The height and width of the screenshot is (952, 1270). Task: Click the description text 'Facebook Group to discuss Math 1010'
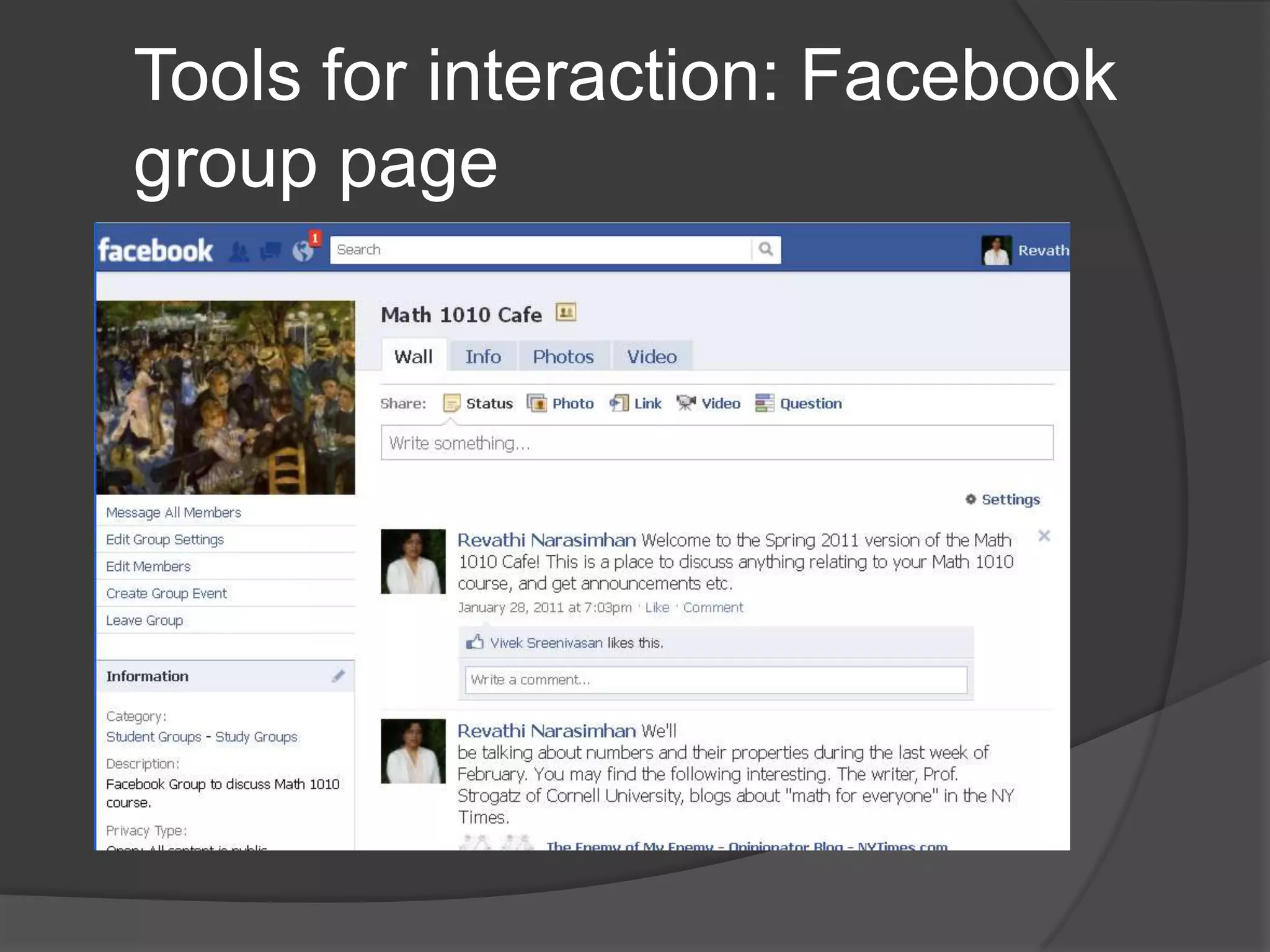pos(223,784)
